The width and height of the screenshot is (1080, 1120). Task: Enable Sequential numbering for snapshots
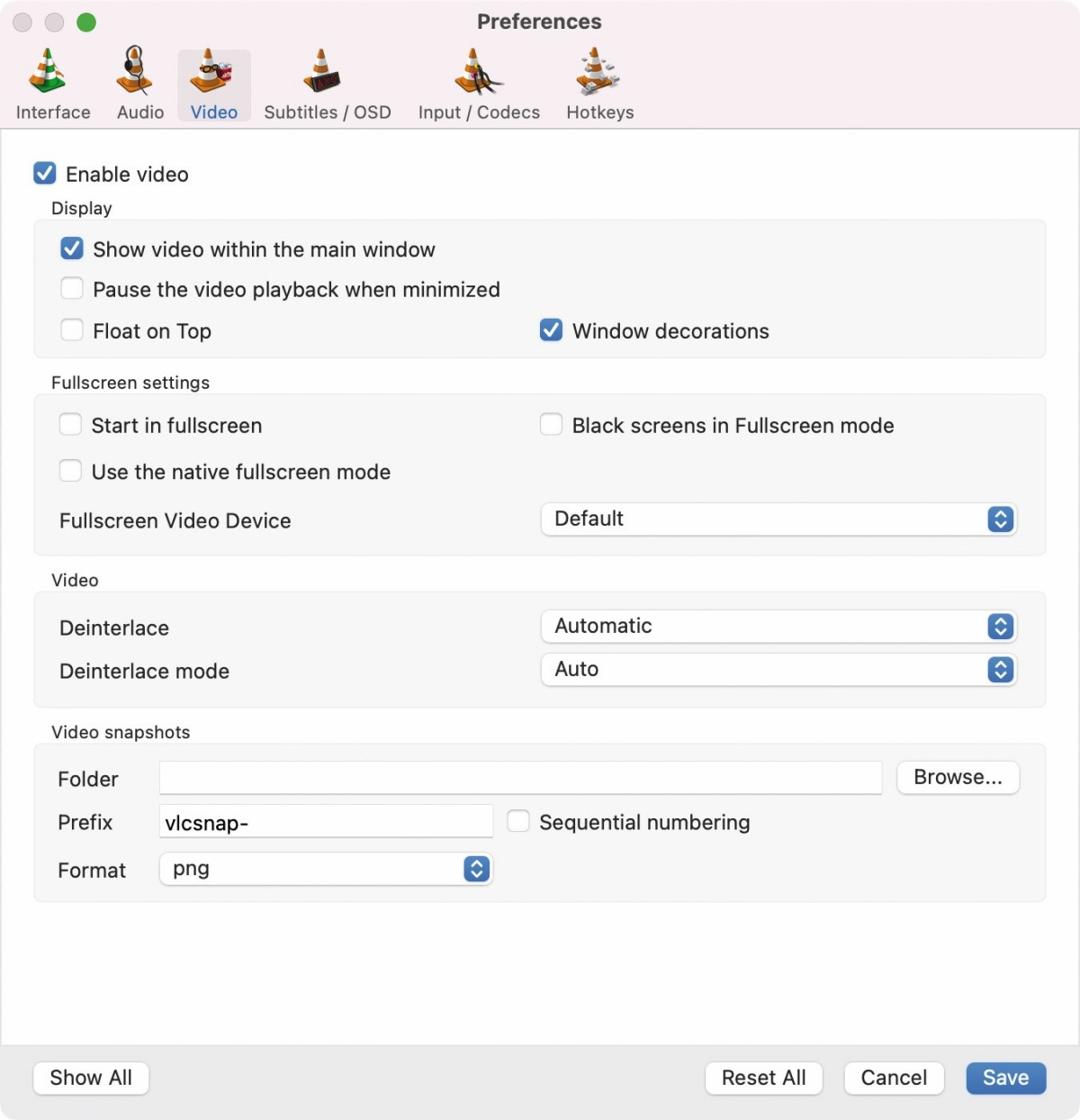click(x=518, y=821)
